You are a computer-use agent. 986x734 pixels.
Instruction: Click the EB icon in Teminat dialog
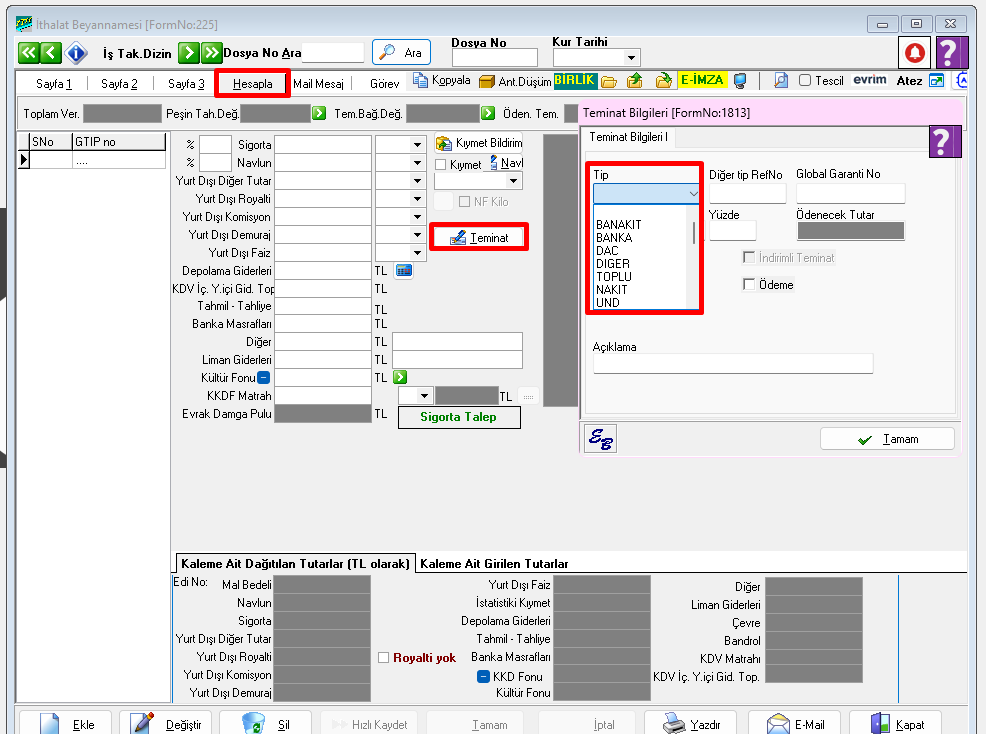click(601, 440)
